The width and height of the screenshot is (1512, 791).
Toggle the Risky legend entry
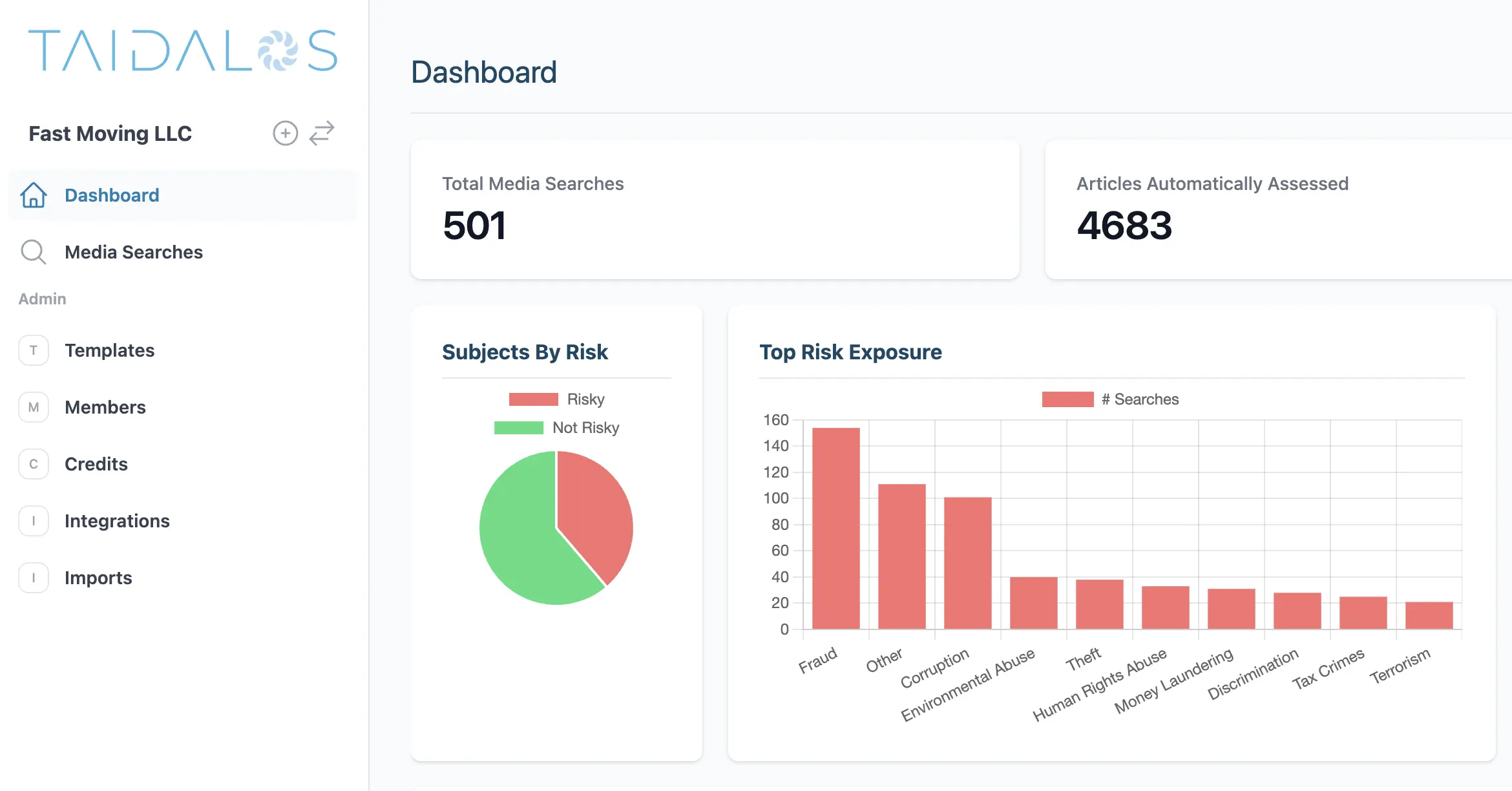[x=557, y=399]
